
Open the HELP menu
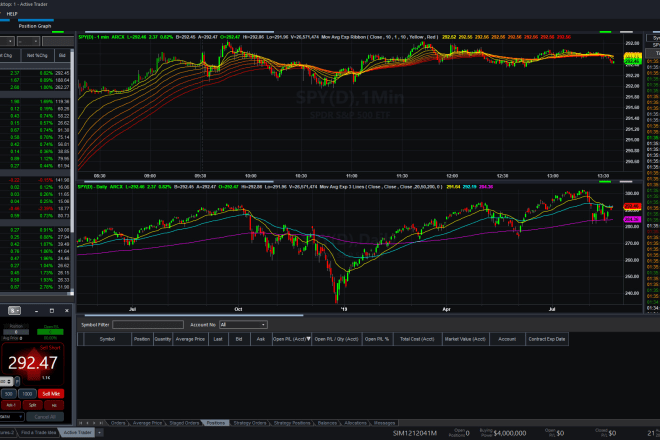[12, 14]
